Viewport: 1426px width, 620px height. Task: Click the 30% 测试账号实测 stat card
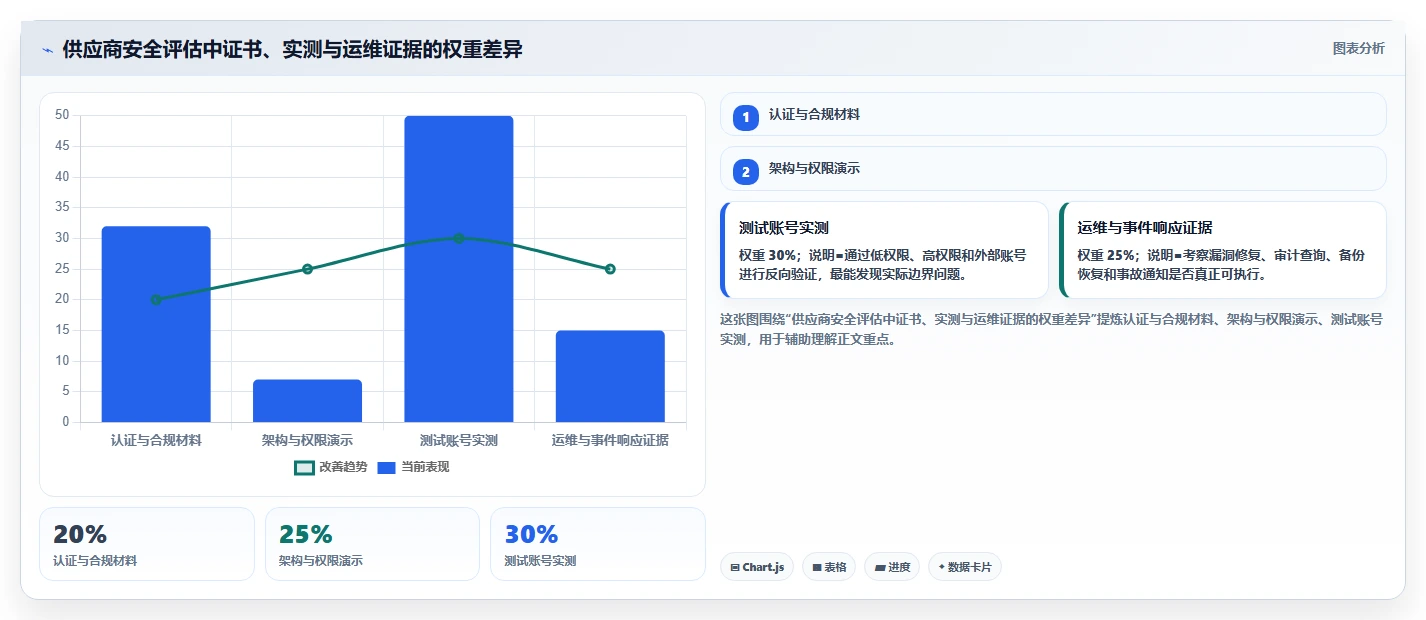pyautogui.click(x=598, y=544)
